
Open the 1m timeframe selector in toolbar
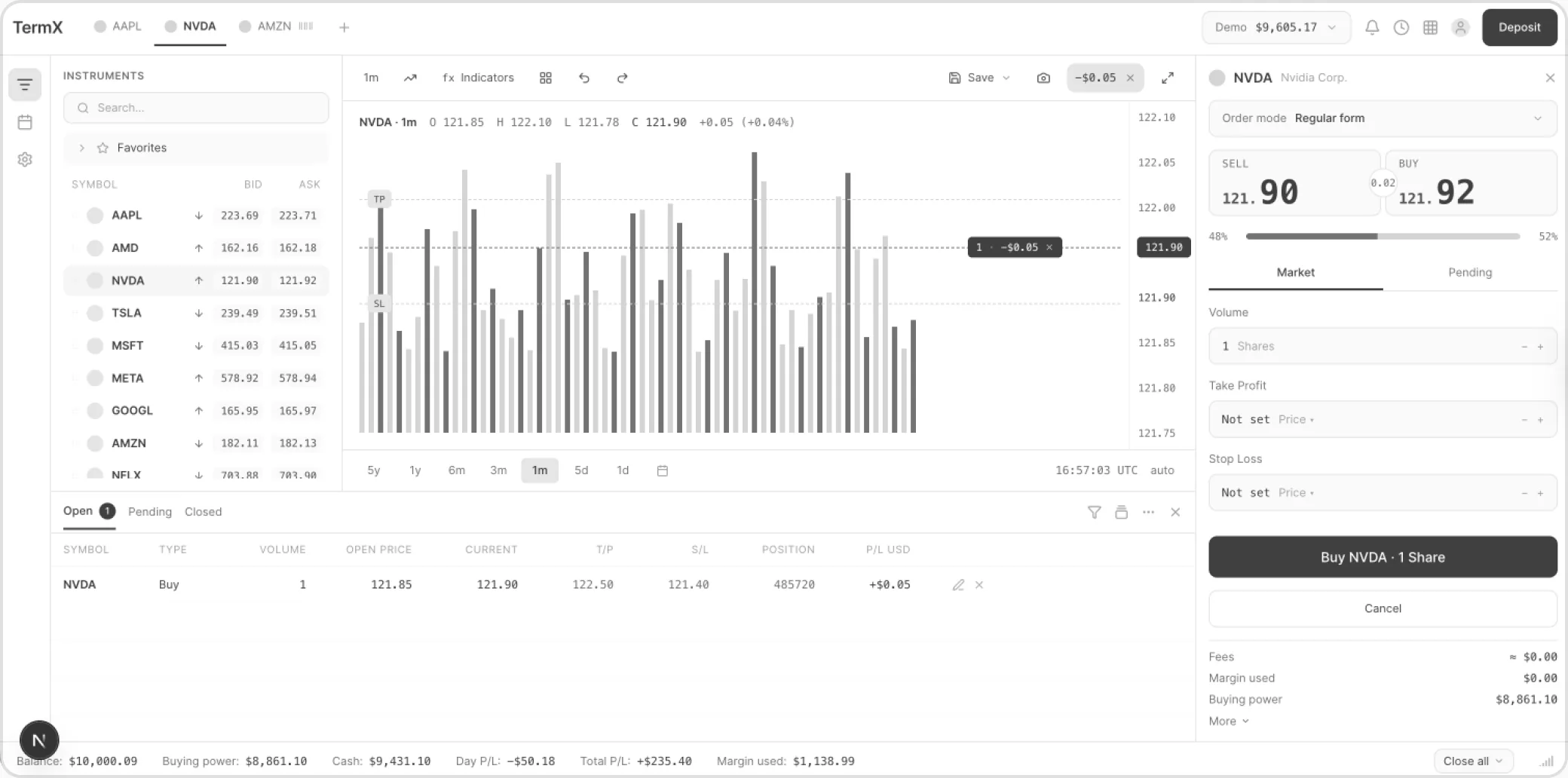point(371,78)
